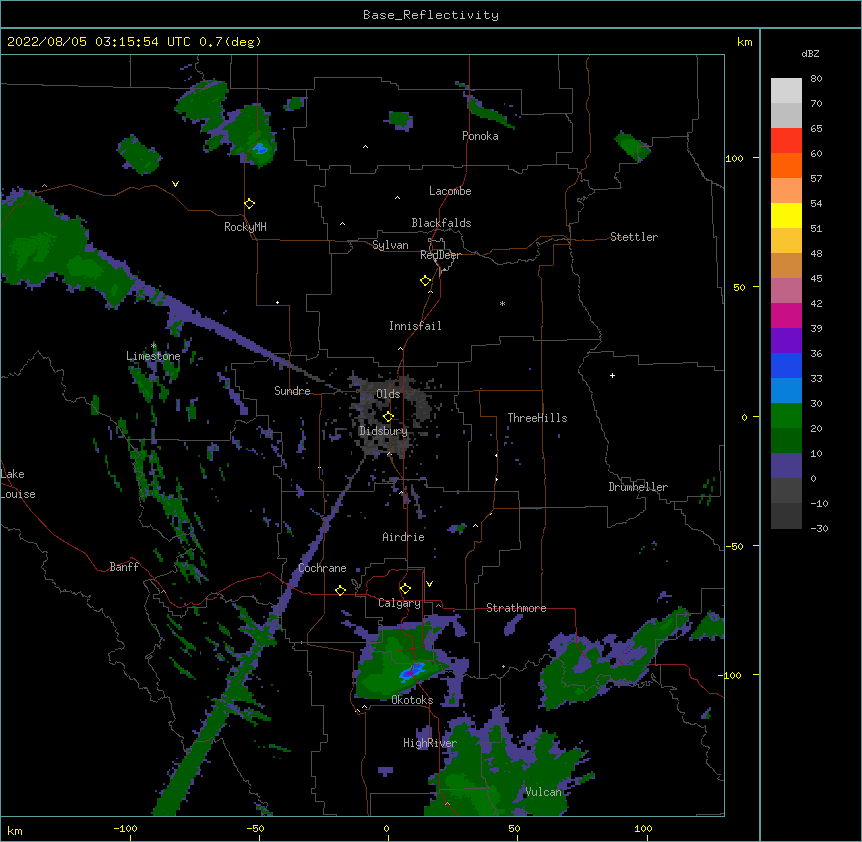The width and height of the screenshot is (862, 842).
Task: Click the Sylvan label
Action: [x=390, y=245]
